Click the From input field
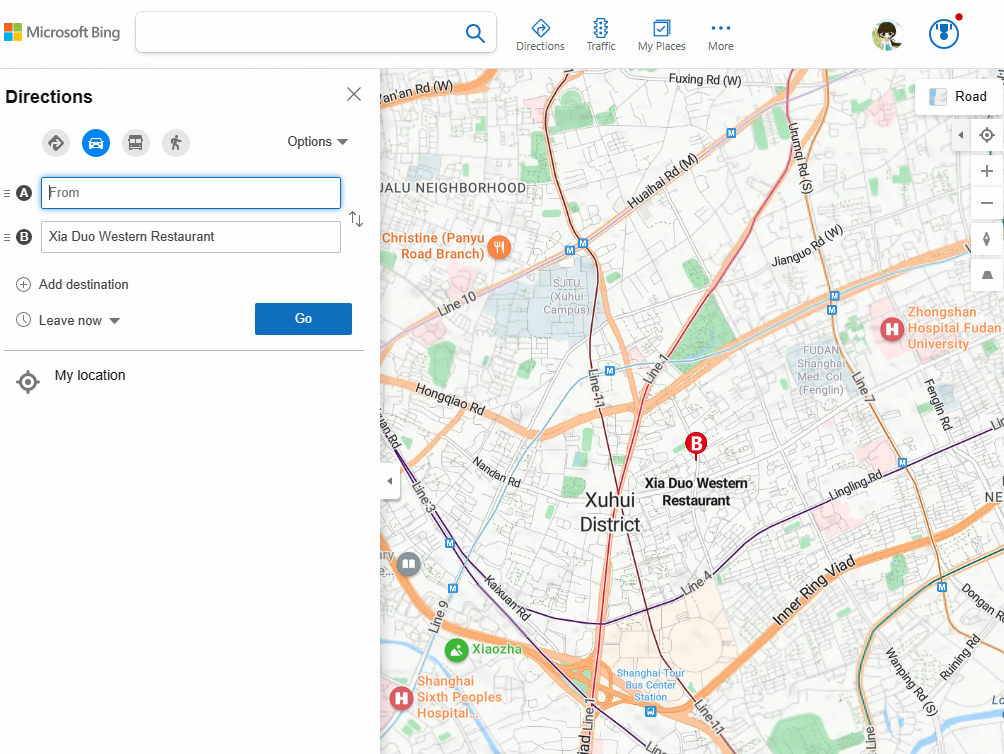This screenshot has height=754, width=1004. (191, 193)
